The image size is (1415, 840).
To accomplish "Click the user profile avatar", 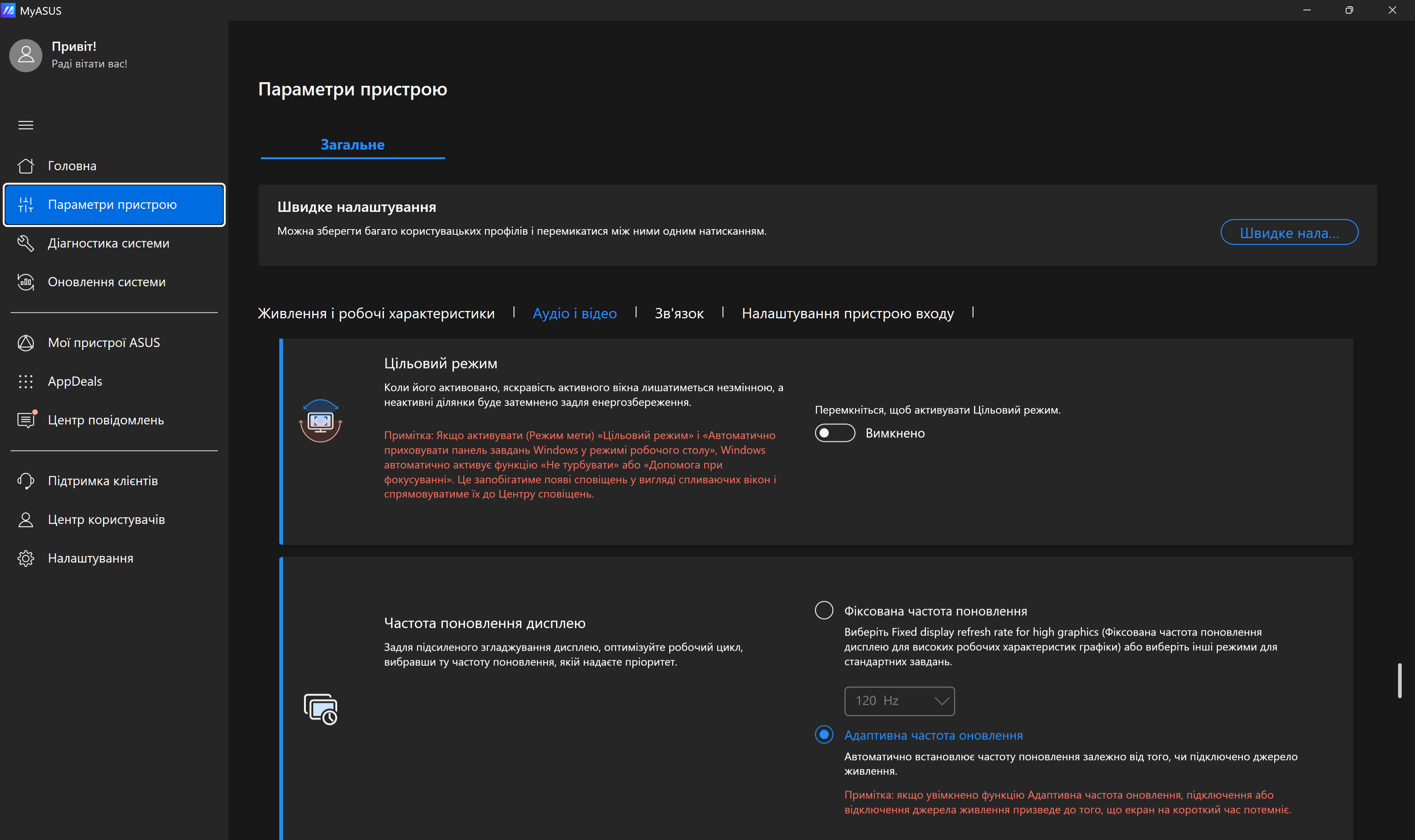I will click(x=25, y=55).
